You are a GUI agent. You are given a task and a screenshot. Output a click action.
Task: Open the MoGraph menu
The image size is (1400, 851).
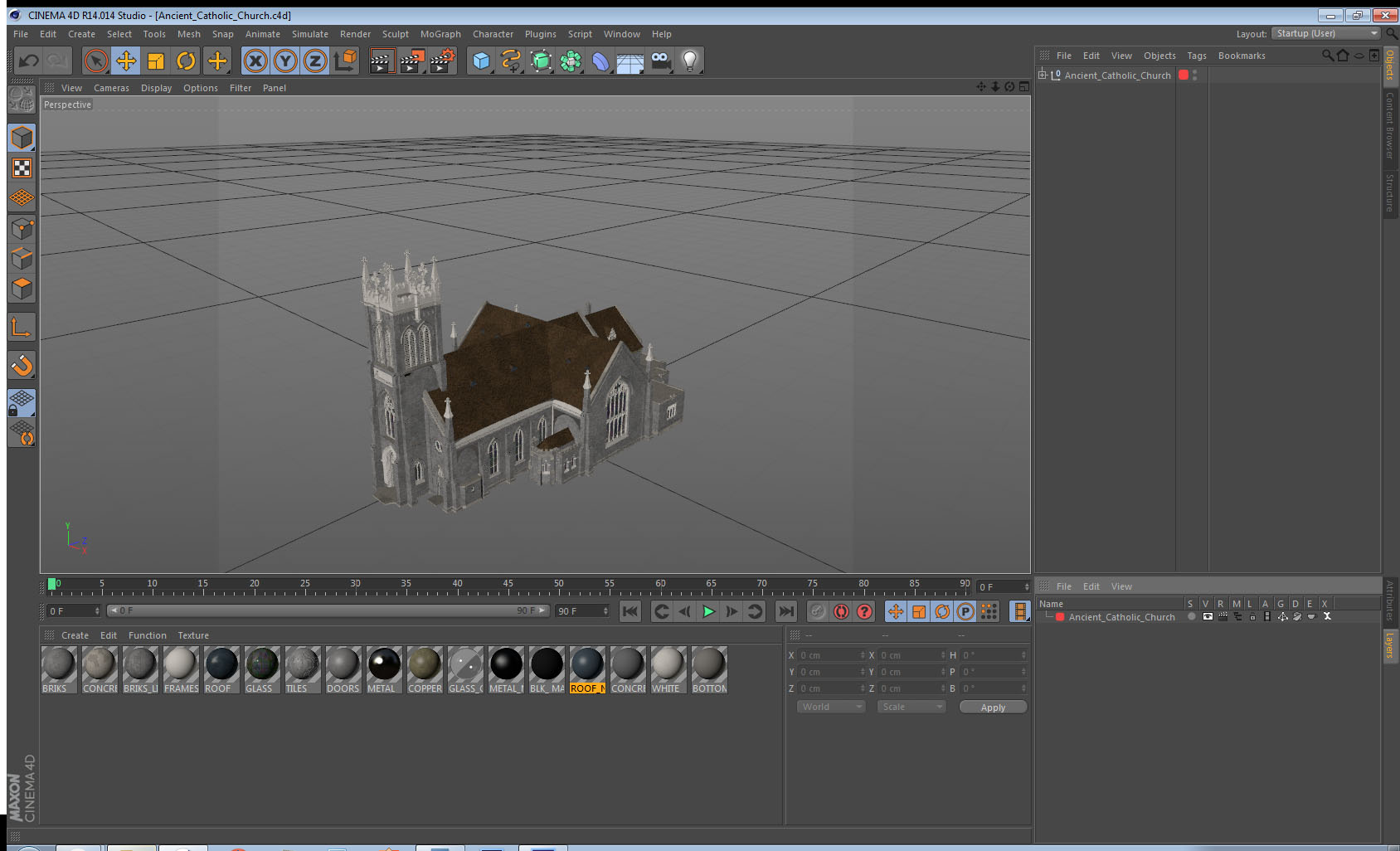tap(440, 34)
